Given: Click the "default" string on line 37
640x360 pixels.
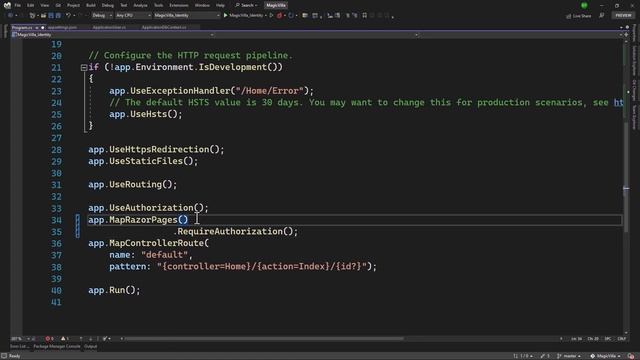Looking at the screenshot, I should tap(164, 255).
